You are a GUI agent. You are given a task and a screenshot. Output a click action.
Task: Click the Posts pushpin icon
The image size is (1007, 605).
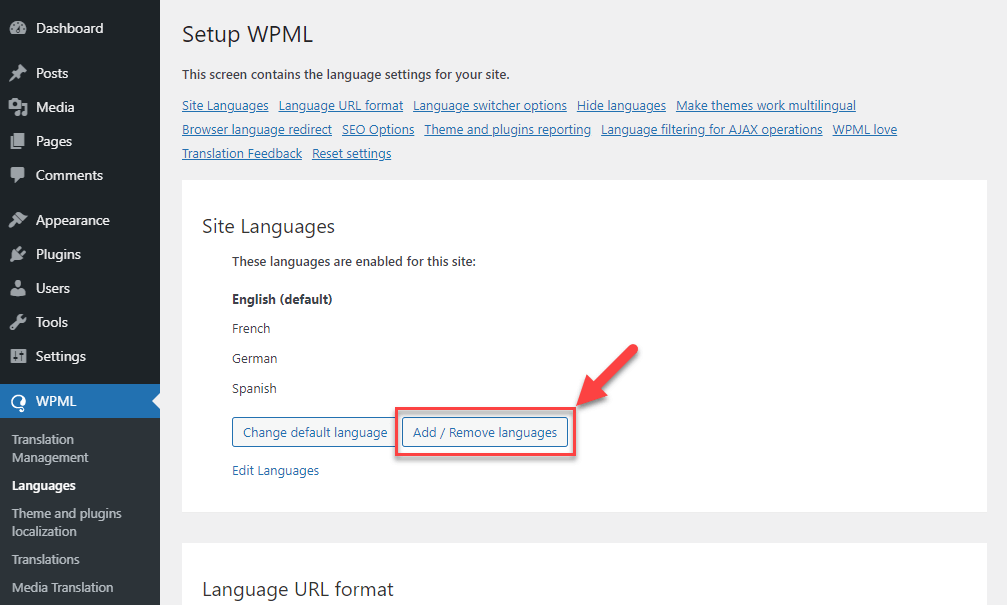click(x=18, y=73)
